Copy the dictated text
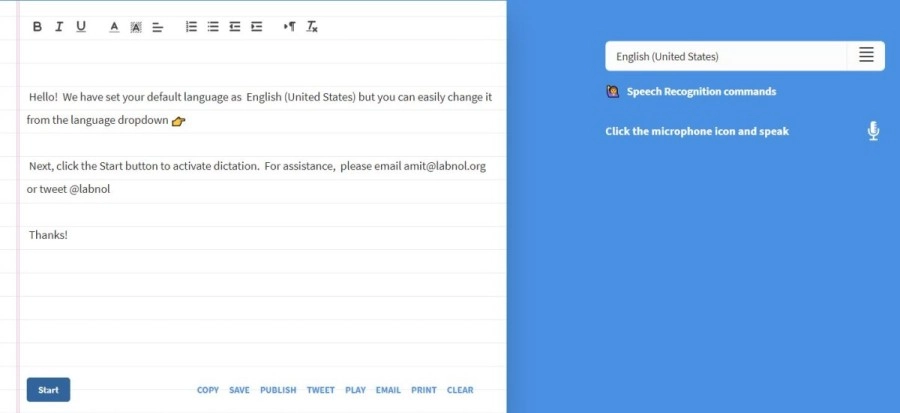 (208, 390)
